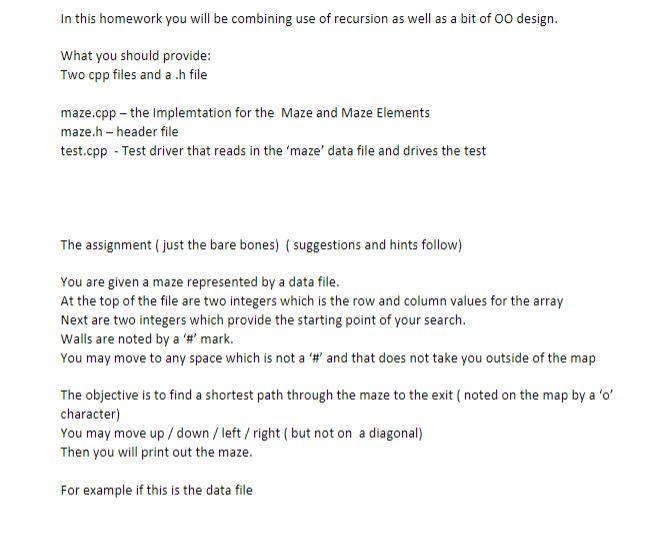Click the opening line about recursion and OO design

[x=309, y=19]
